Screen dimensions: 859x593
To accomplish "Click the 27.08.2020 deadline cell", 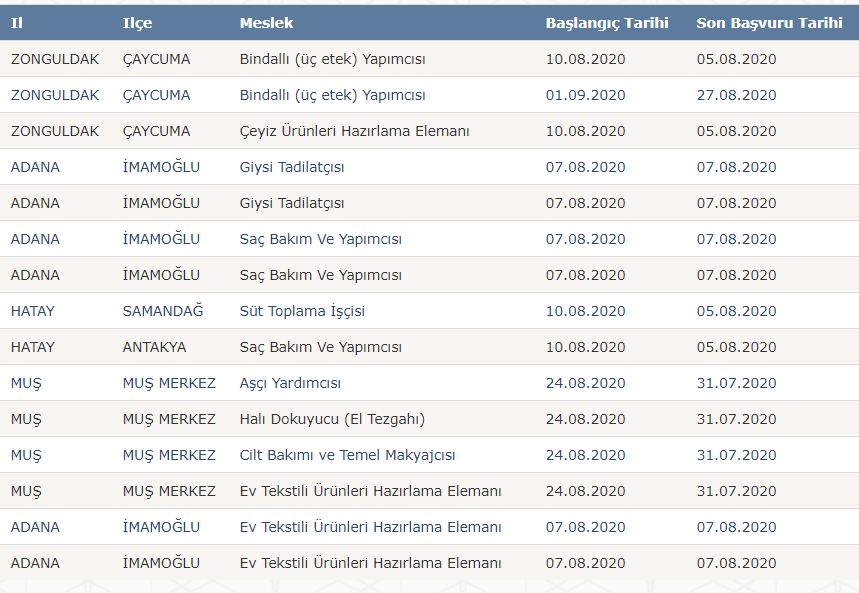I will [736, 95].
